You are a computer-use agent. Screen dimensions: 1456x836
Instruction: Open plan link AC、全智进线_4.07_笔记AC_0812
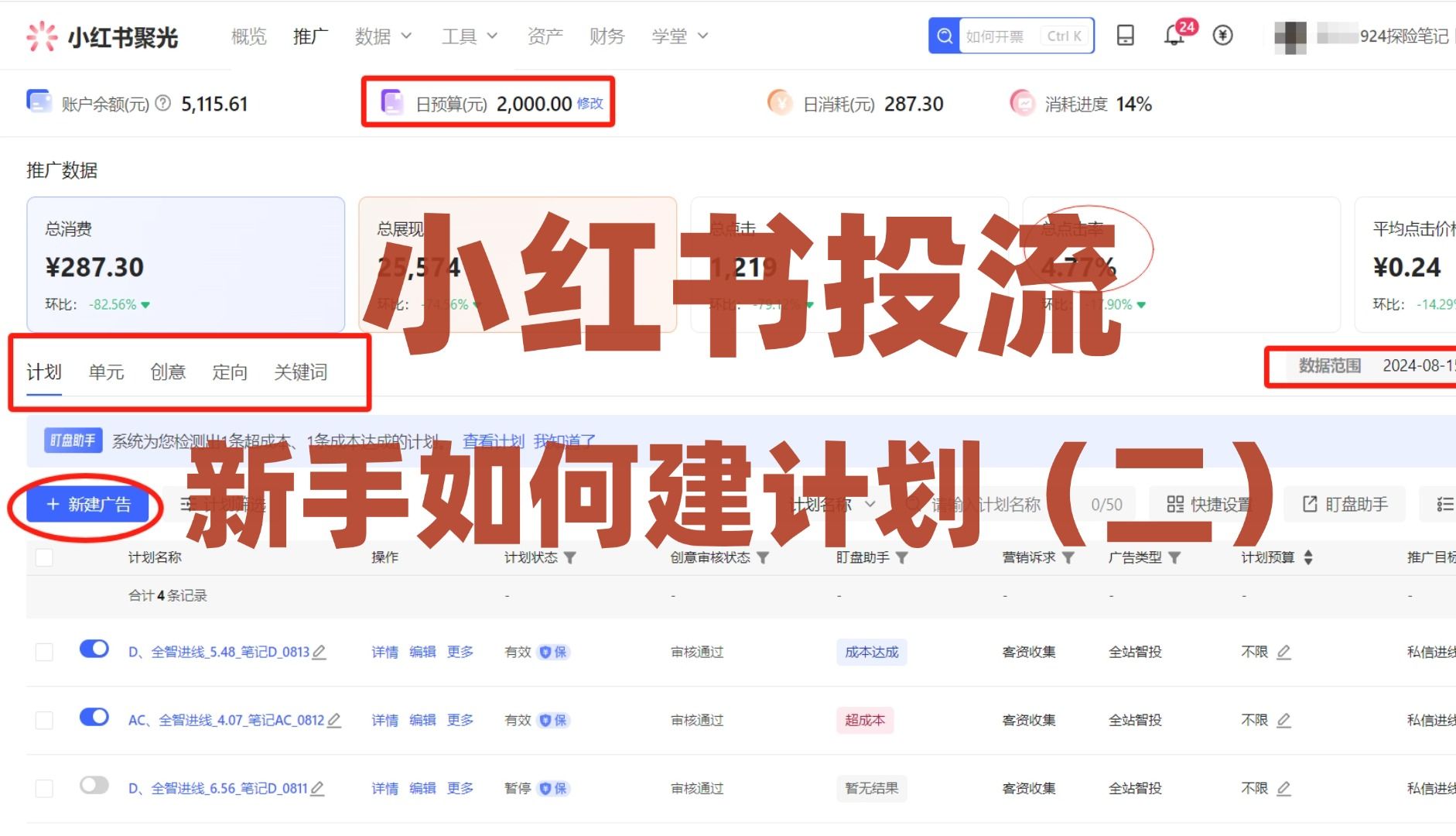tap(226, 721)
